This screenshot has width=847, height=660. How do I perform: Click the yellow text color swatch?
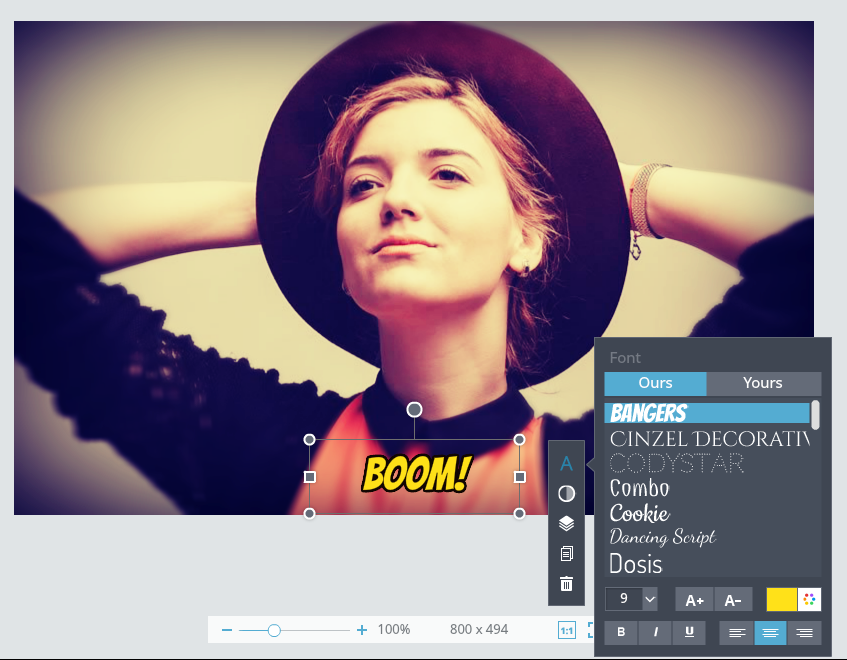tap(782, 600)
